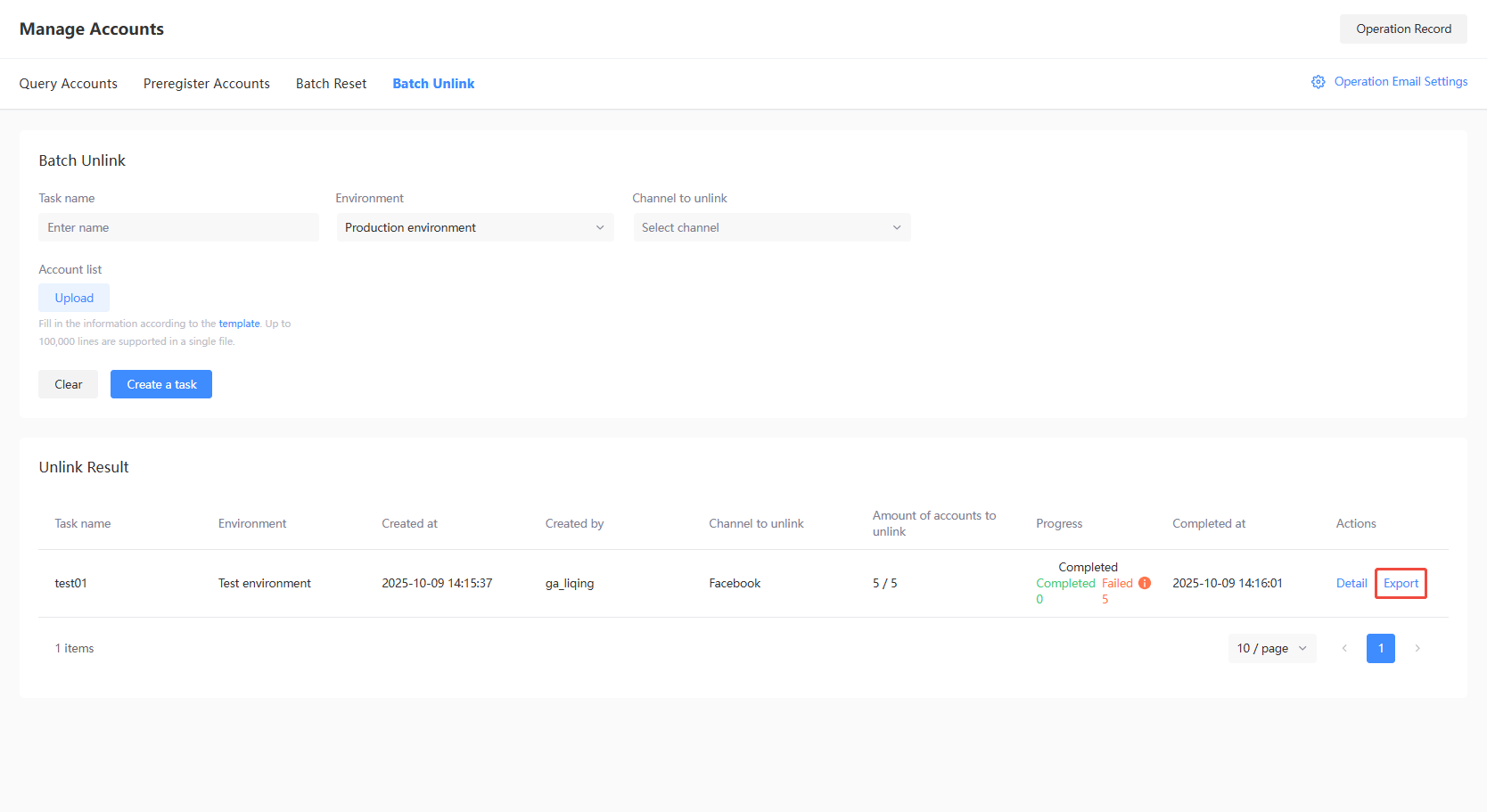The height and width of the screenshot is (812, 1487).
Task: Click the red info icon next to Failed
Action: coord(1145,583)
